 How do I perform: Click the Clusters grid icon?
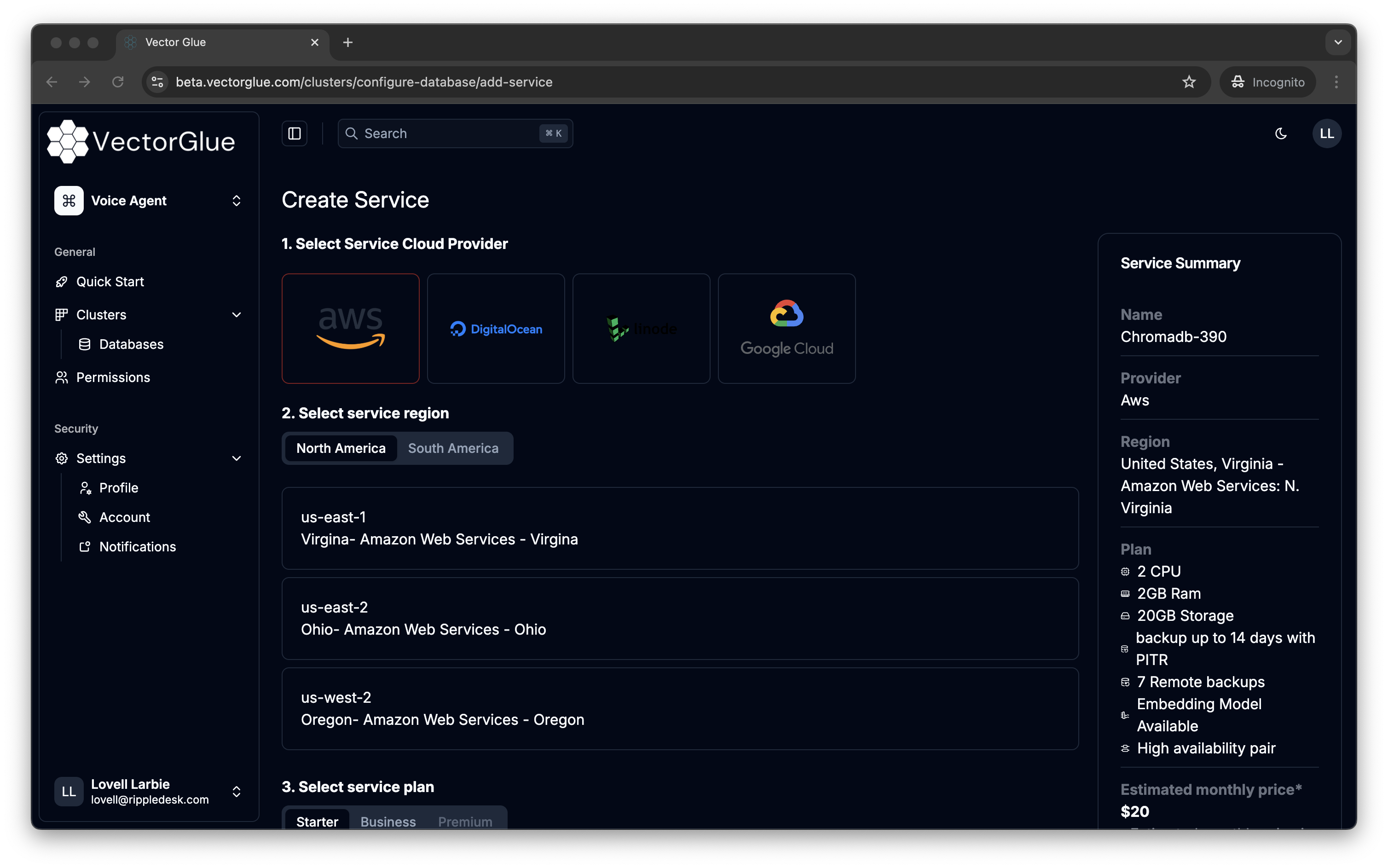pyautogui.click(x=61, y=315)
